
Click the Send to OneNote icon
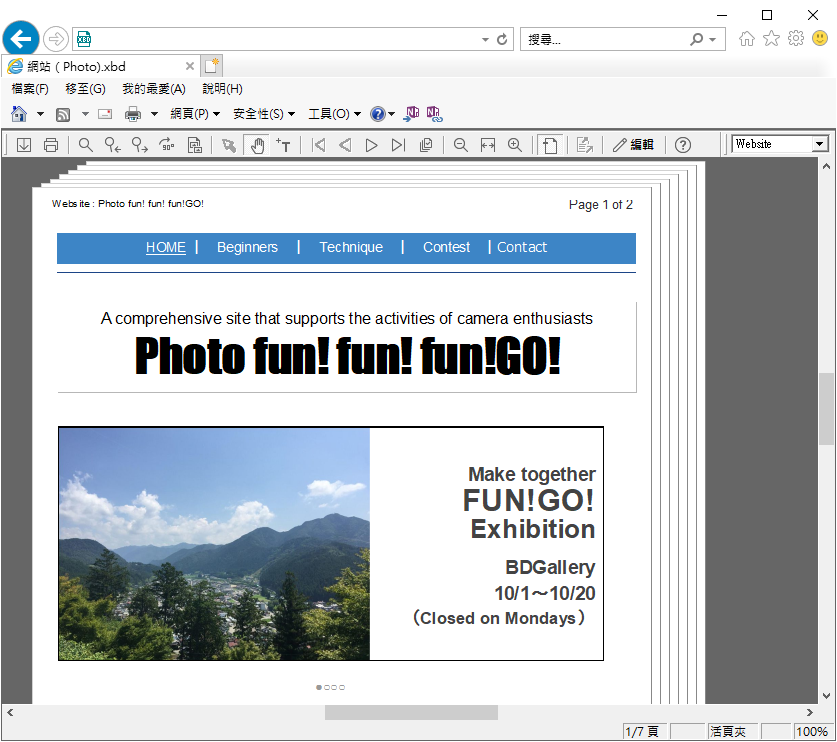click(411, 114)
